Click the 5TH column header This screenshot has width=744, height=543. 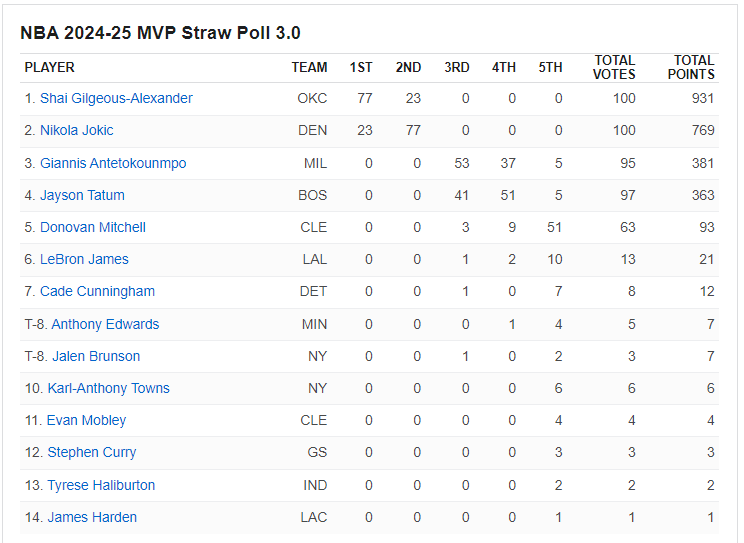coord(550,67)
